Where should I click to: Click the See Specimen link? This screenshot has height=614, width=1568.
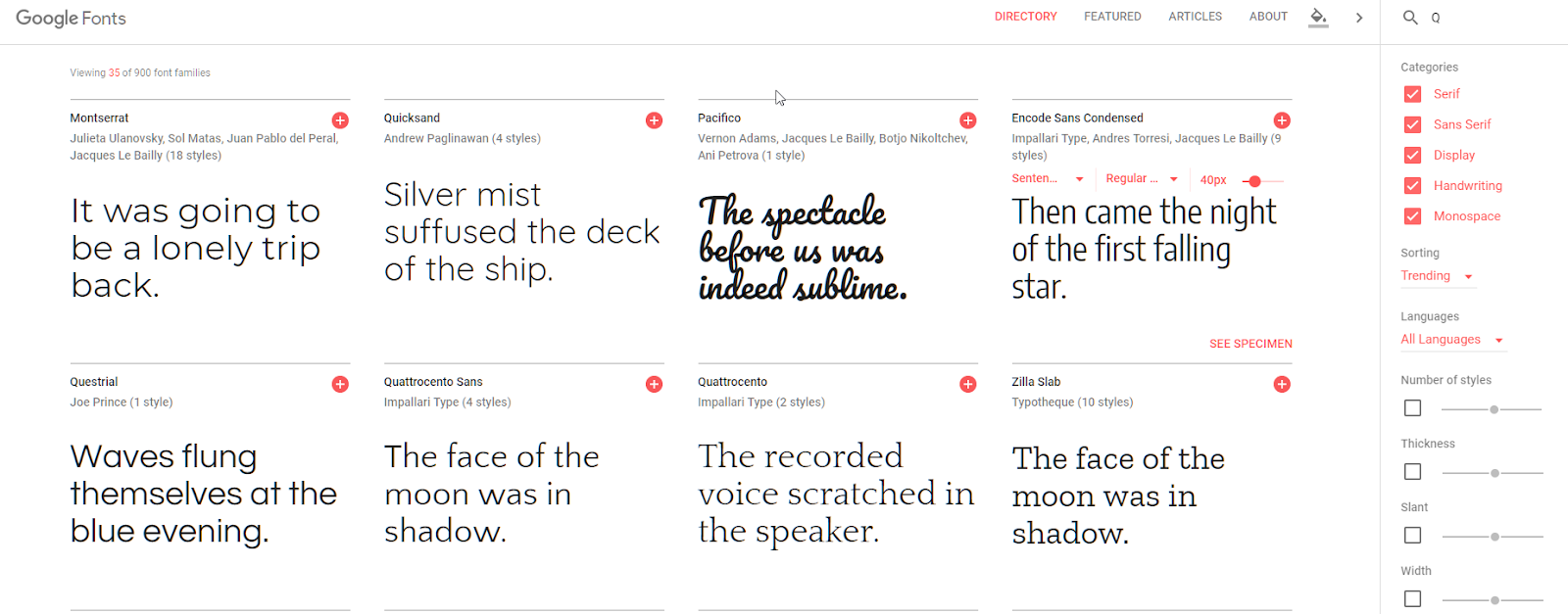(1250, 344)
